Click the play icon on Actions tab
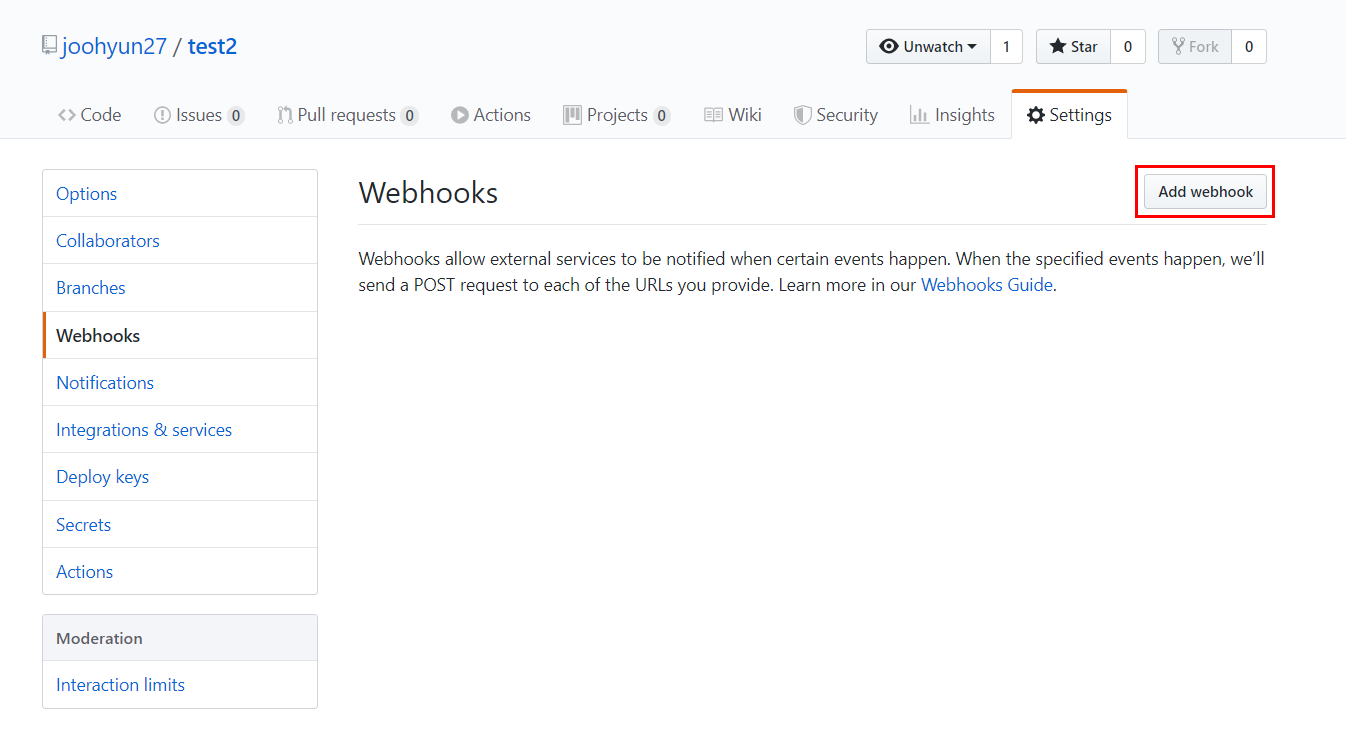 click(460, 115)
